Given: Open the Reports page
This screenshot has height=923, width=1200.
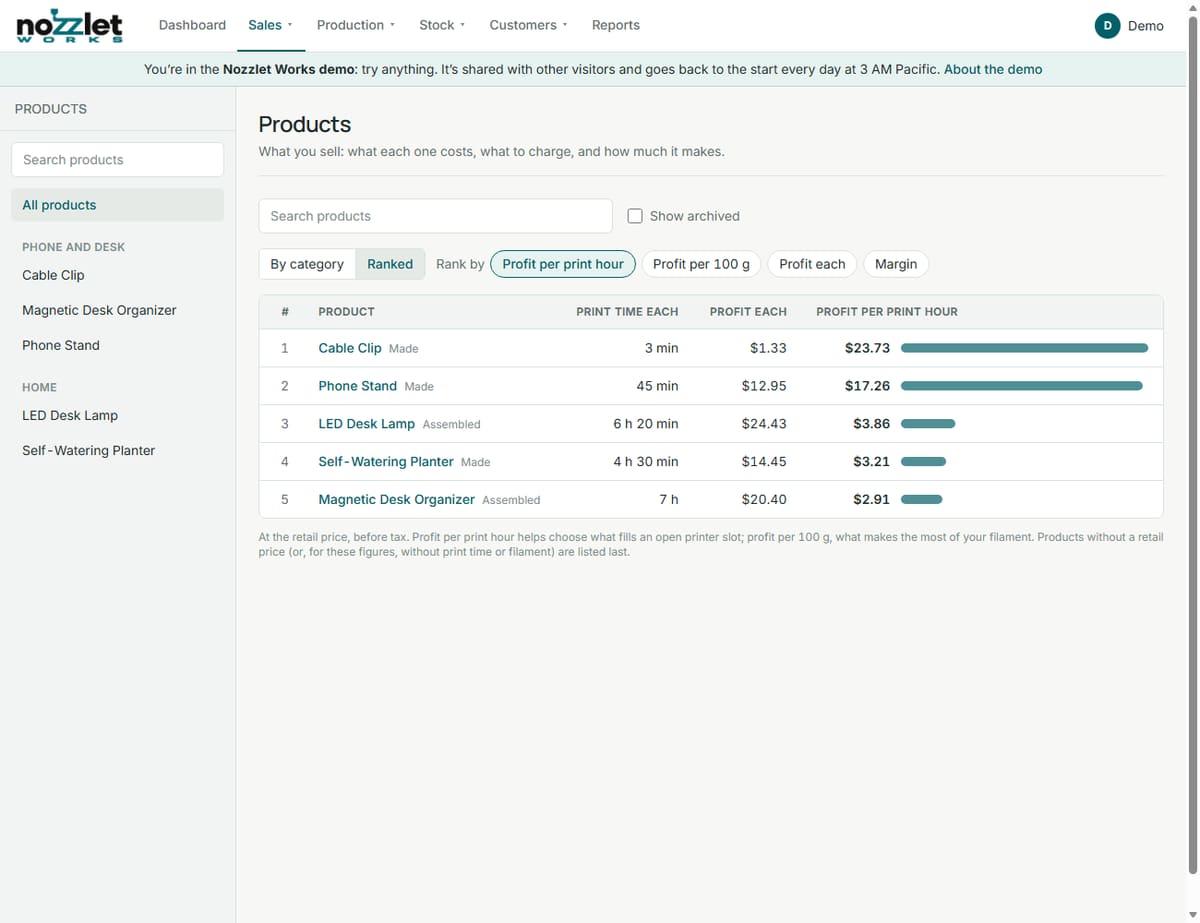Looking at the screenshot, I should tap(616, 25).
